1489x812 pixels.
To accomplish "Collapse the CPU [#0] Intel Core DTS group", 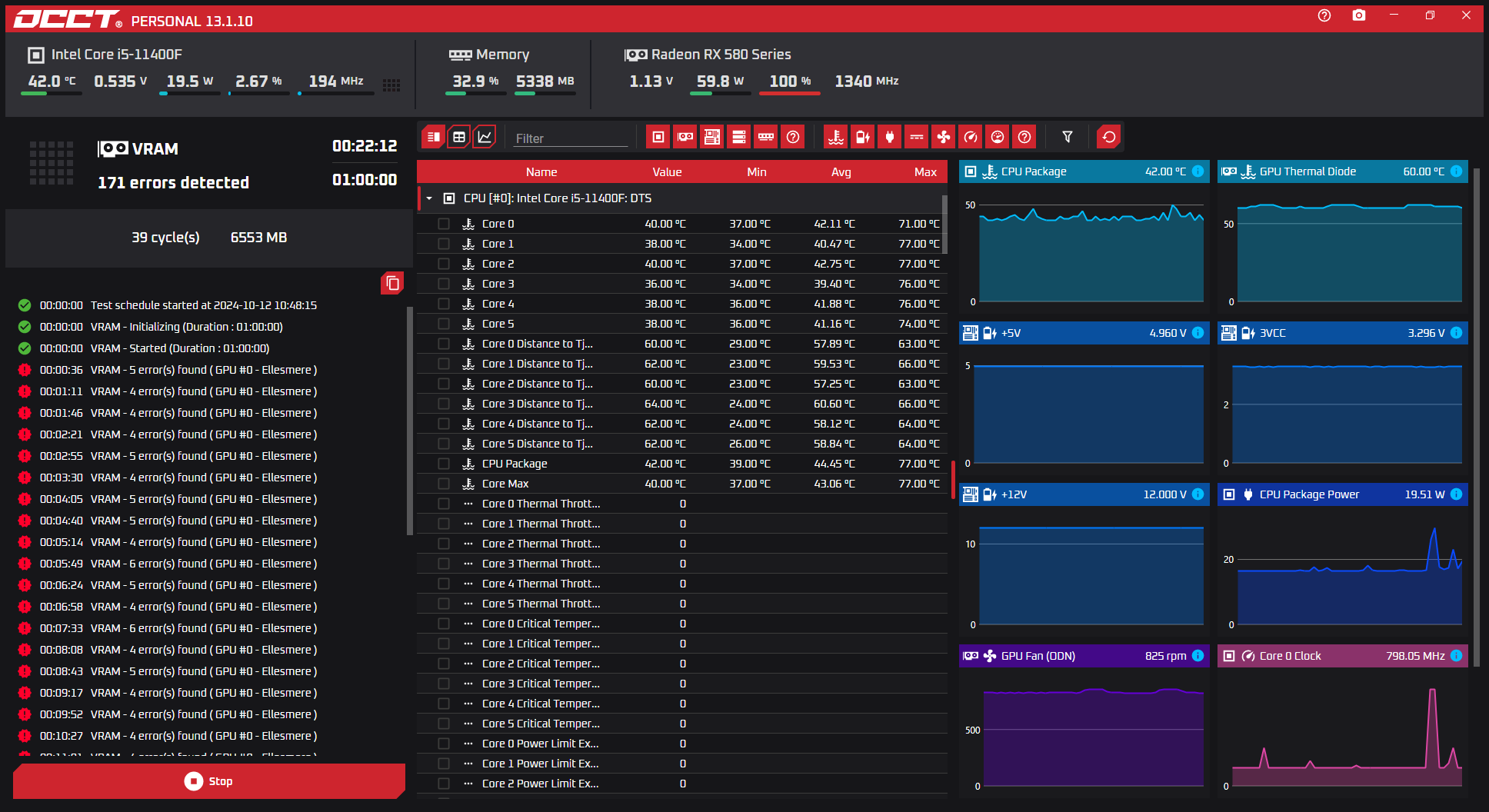I will pos(429,198).
